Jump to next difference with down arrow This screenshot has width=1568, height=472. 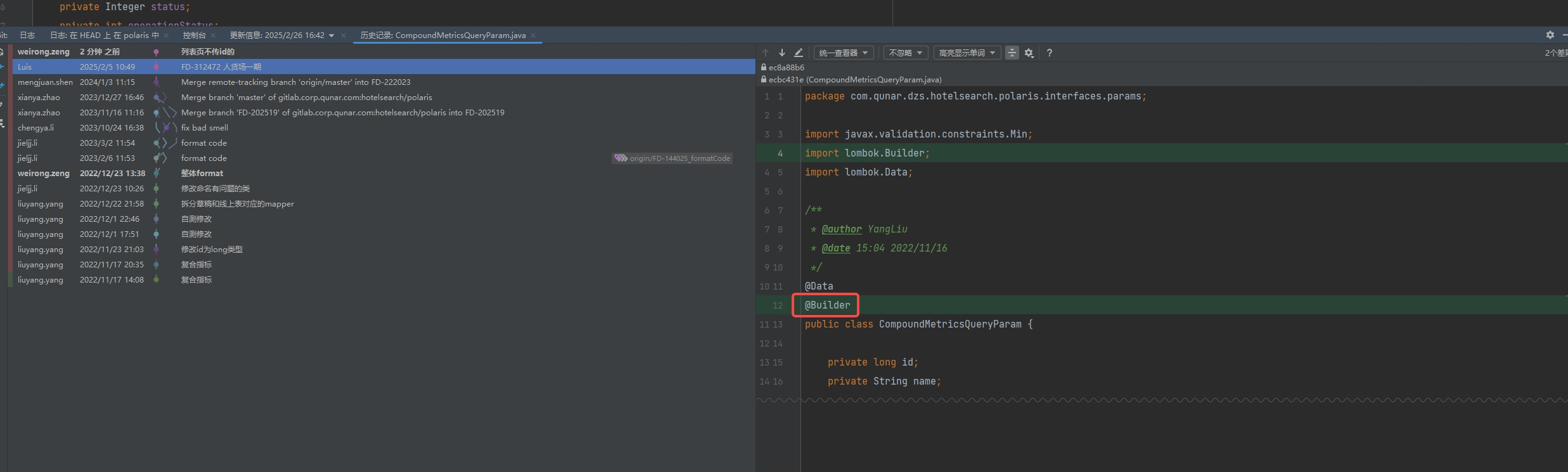coord(782,53)
